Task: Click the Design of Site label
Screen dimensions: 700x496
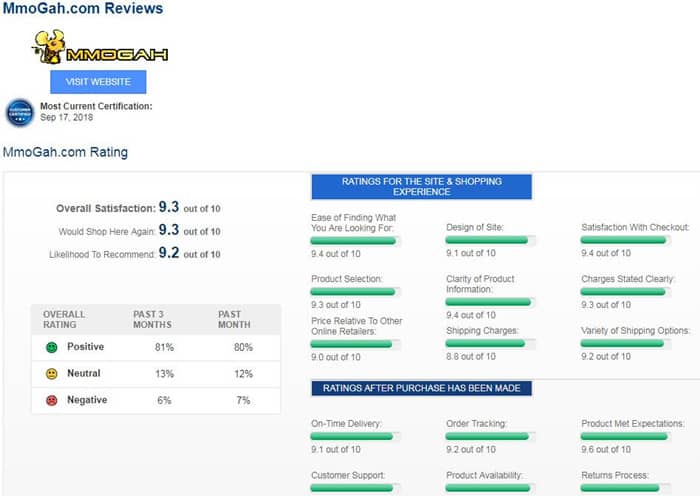Action: 475,227
